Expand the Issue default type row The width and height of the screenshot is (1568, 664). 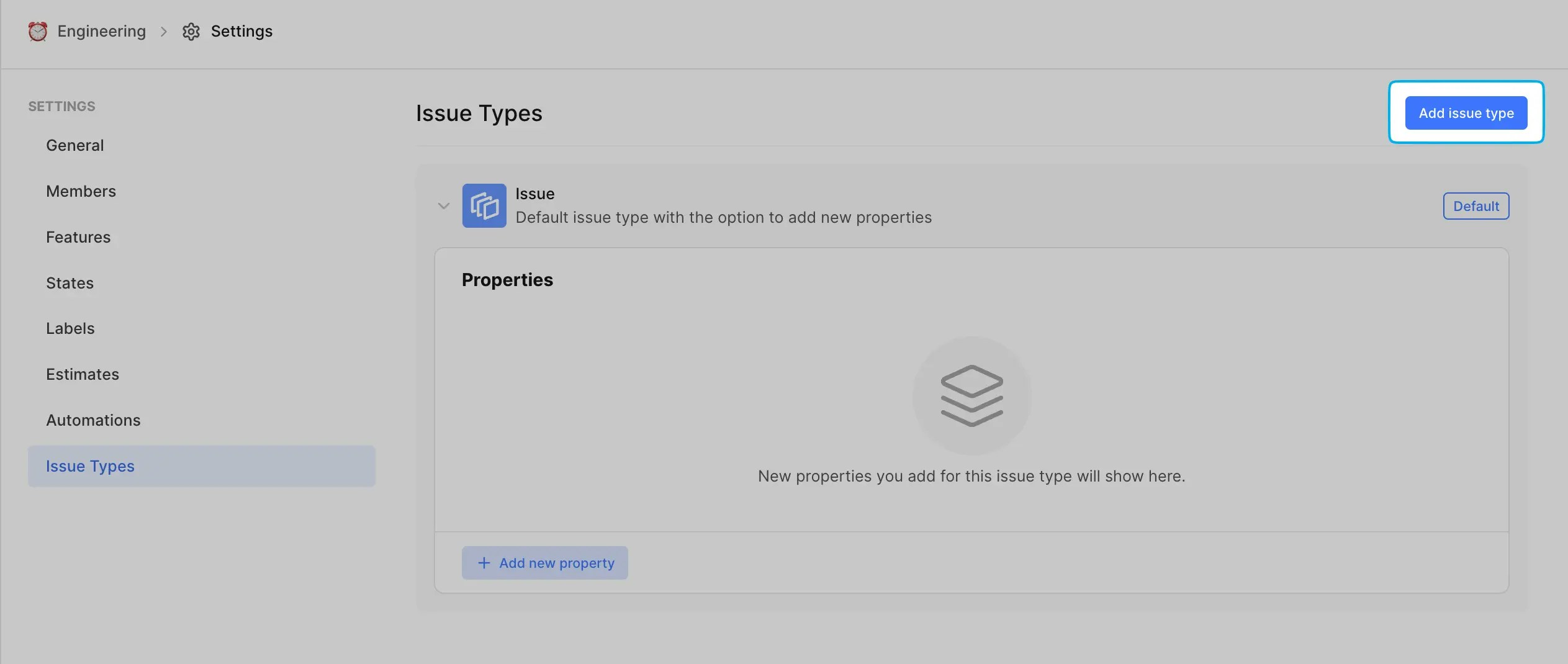coord(443,205)
